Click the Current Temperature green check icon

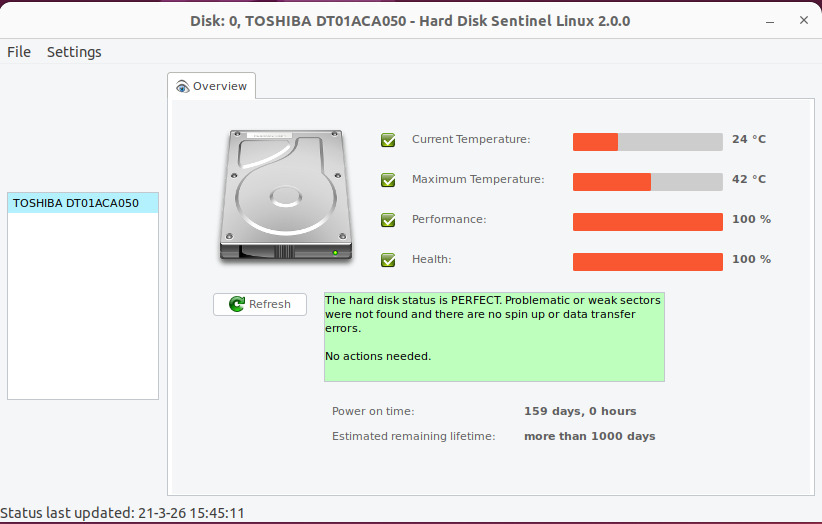tap(388, 140)
